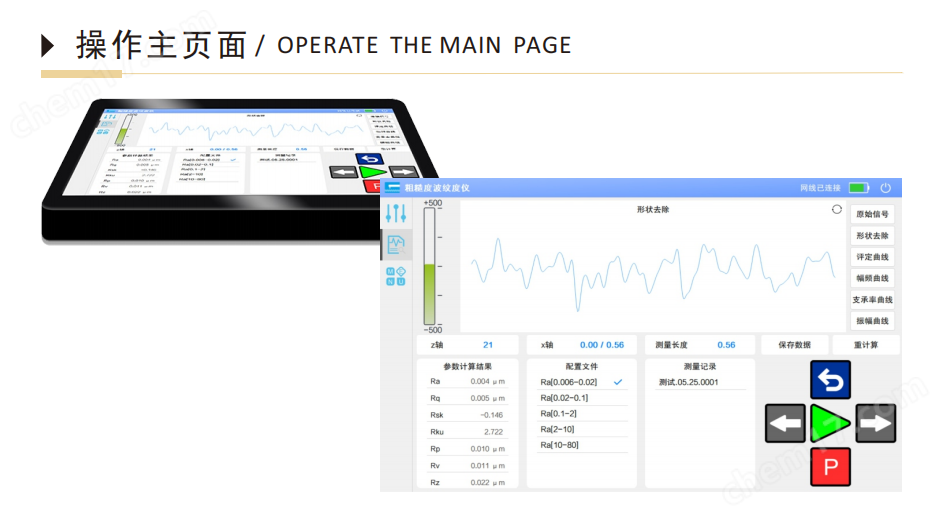The width and height of the screenshot is (940, 516).
Task: Show the 原始信号 curve
Action: point(872,215)
